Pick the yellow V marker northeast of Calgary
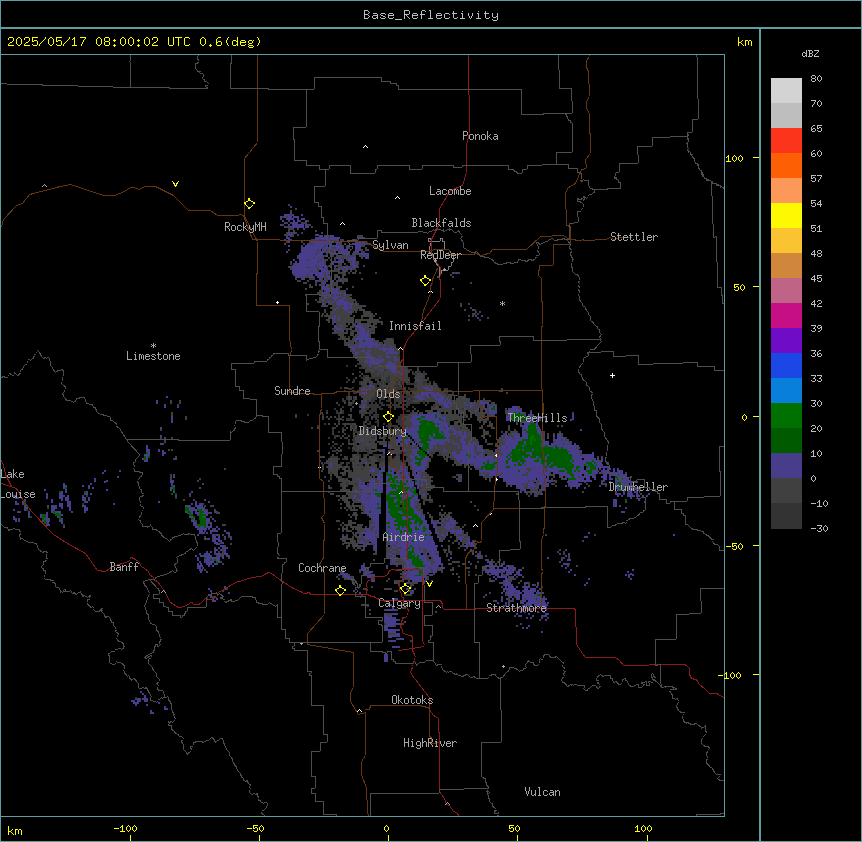862x842 pixels. pos(429,584)
